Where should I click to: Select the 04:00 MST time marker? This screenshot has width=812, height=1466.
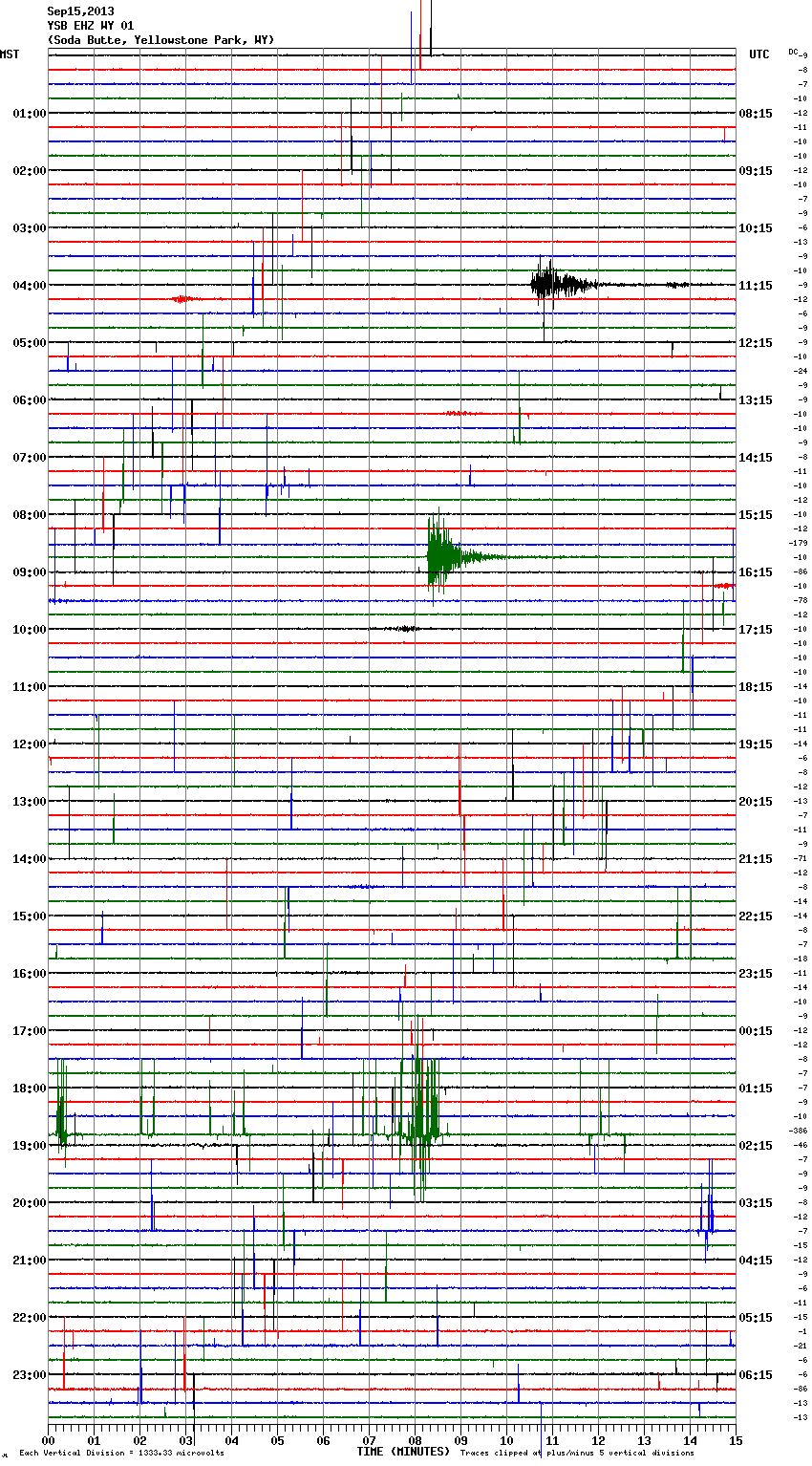29,285
